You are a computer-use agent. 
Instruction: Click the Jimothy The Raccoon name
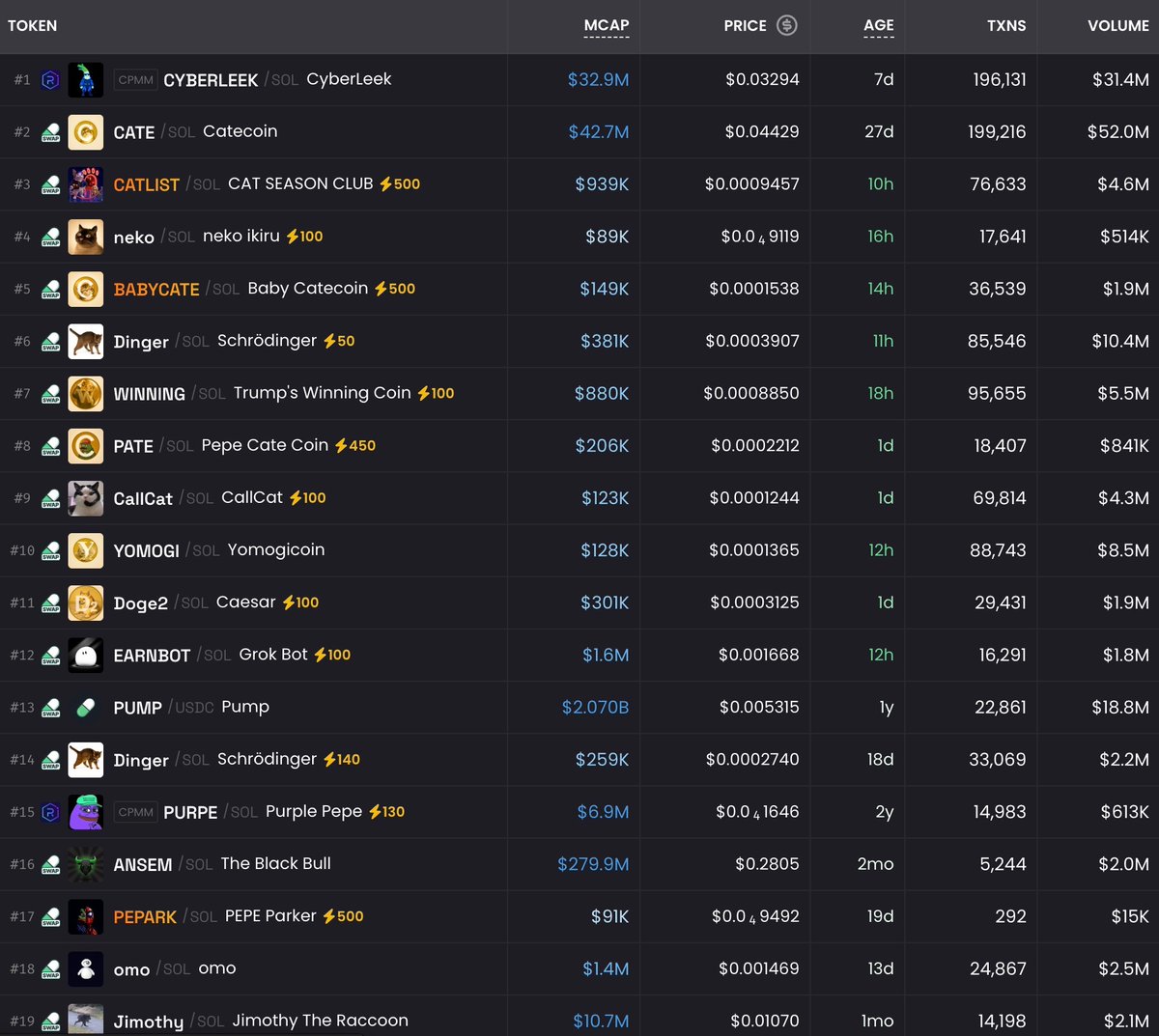click(x=320, y=1021)
